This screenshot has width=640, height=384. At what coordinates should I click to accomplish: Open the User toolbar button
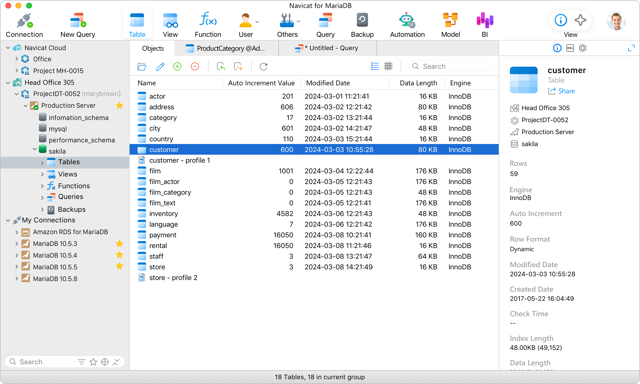tap(246, 25)
